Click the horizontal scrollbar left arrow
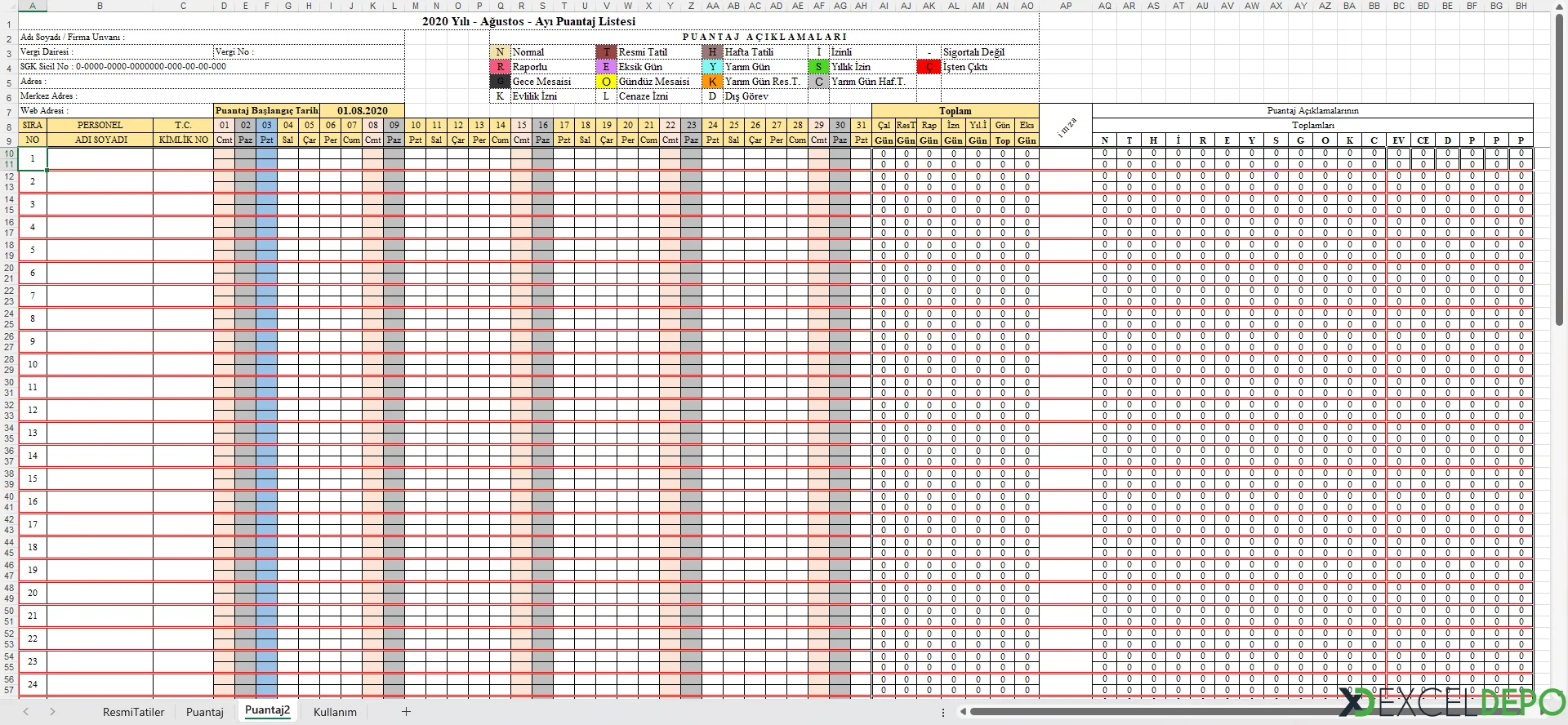Image resolution: width=1568 pixels, height=725 pixels. coord(964,712)
